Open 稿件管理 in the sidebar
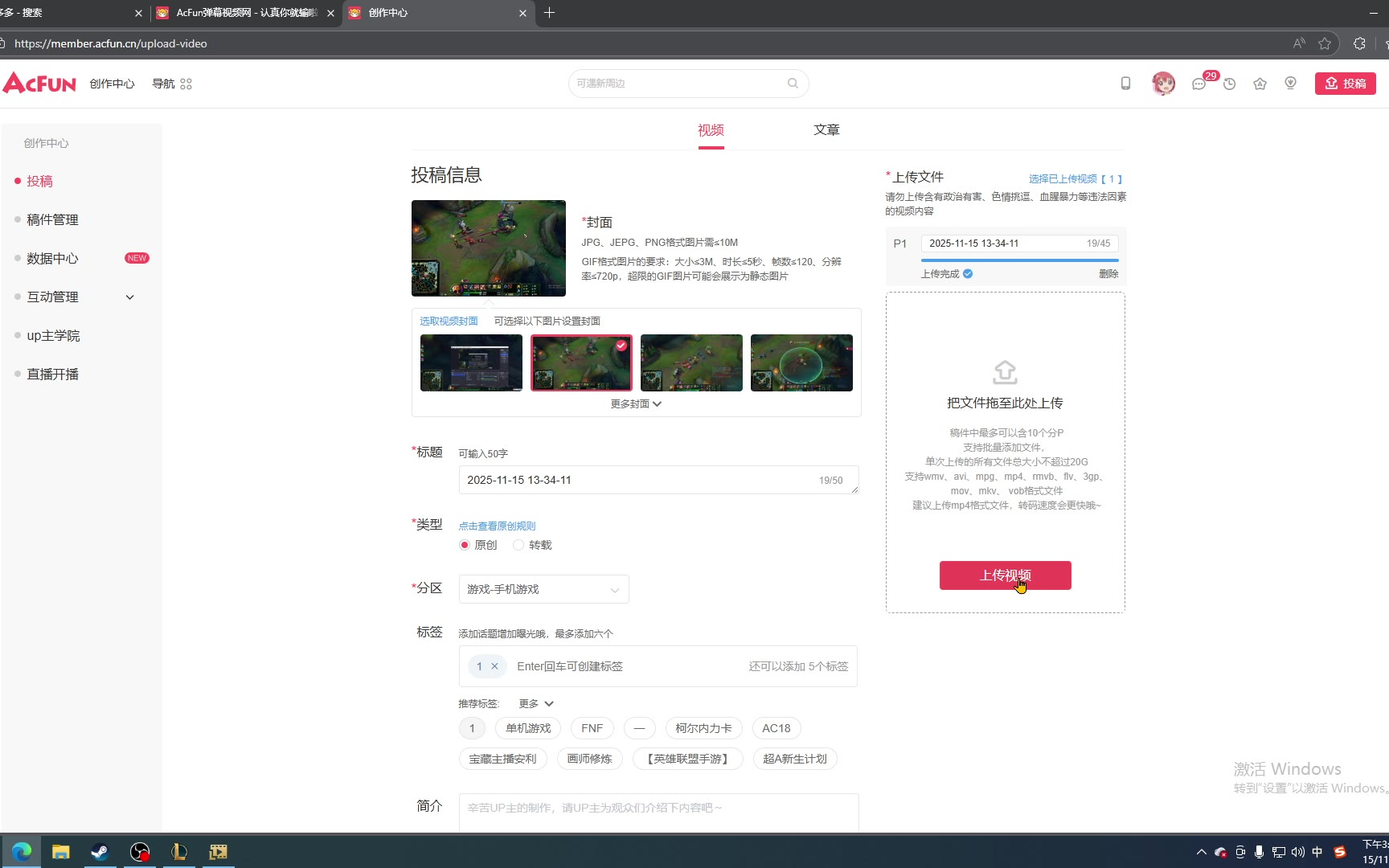The image size is (1389, 868). tap(52, 220)
